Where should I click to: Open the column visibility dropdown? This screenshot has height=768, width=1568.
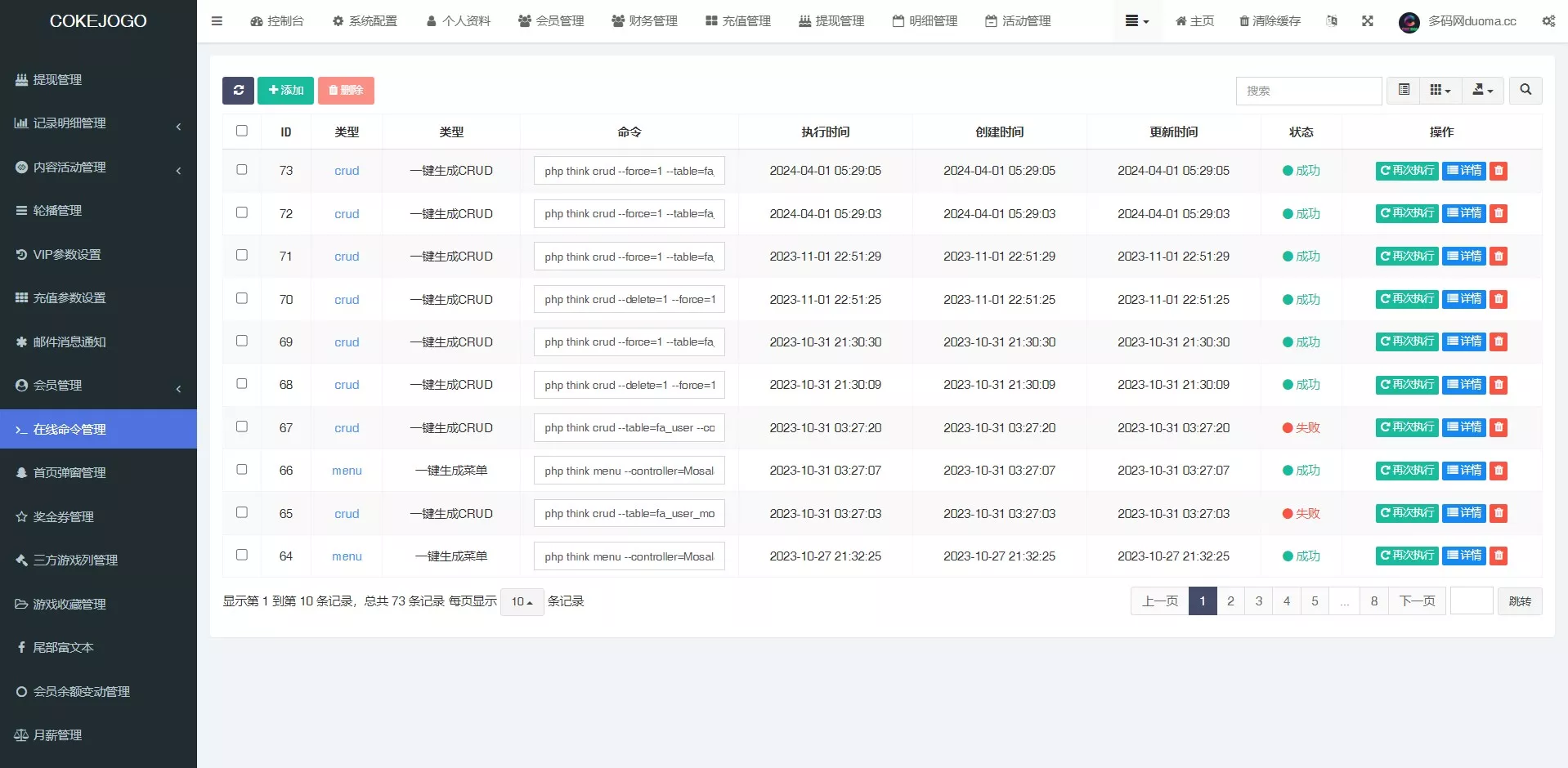(1440, 91)
